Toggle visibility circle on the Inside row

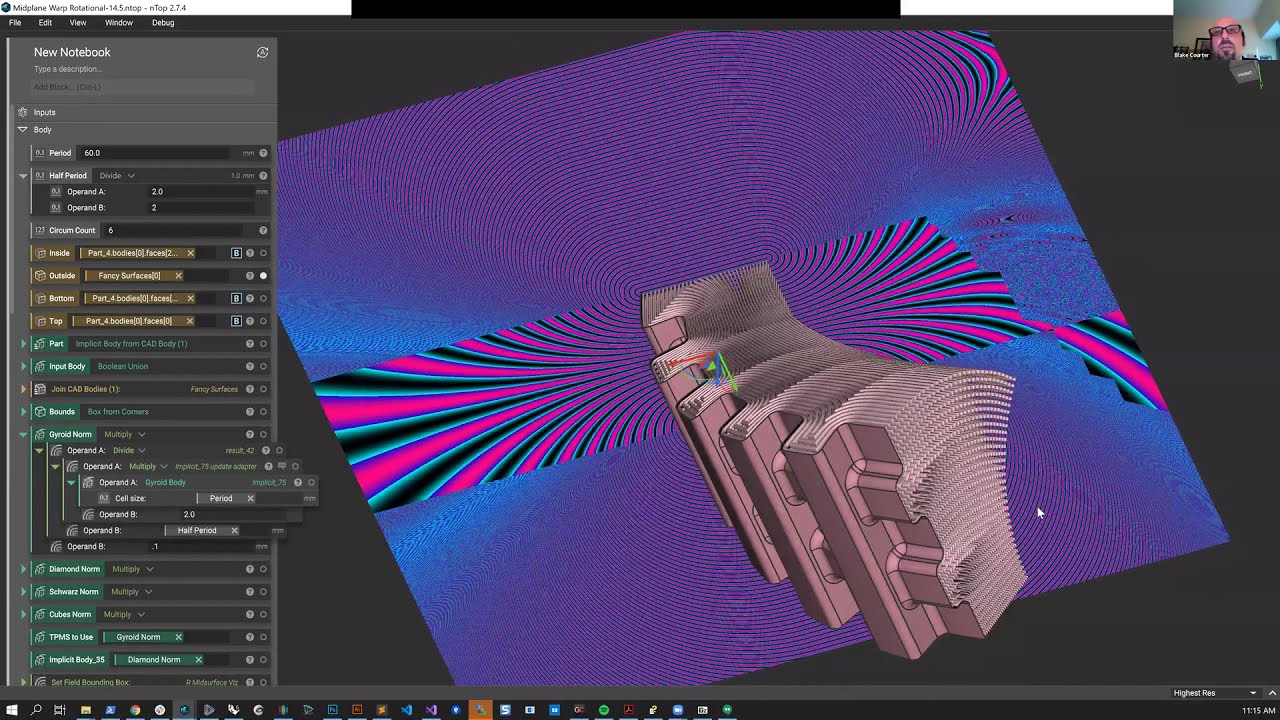[263, 253]
